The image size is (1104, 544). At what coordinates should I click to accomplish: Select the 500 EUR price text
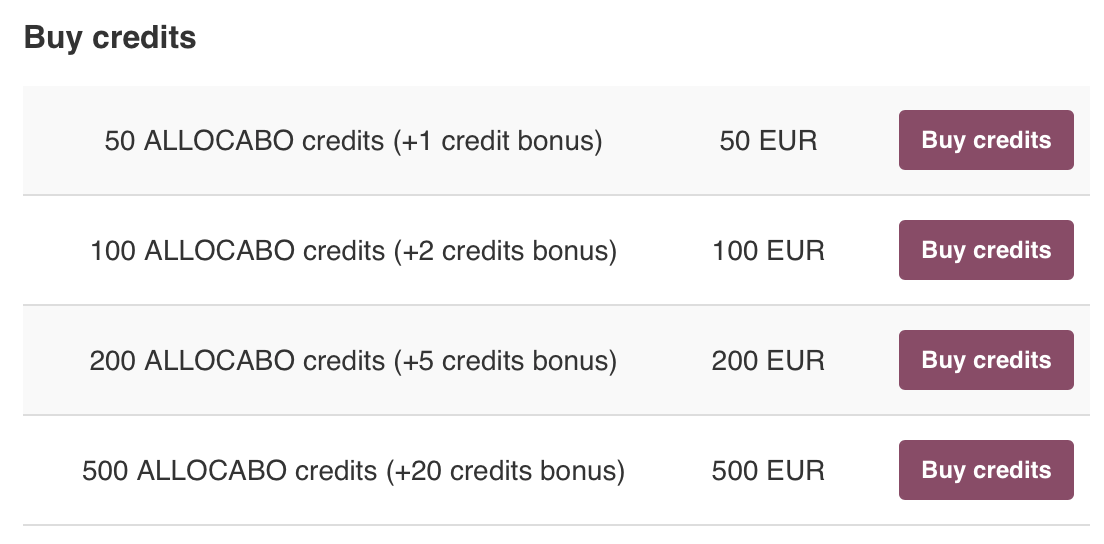(x=768, y=471)
